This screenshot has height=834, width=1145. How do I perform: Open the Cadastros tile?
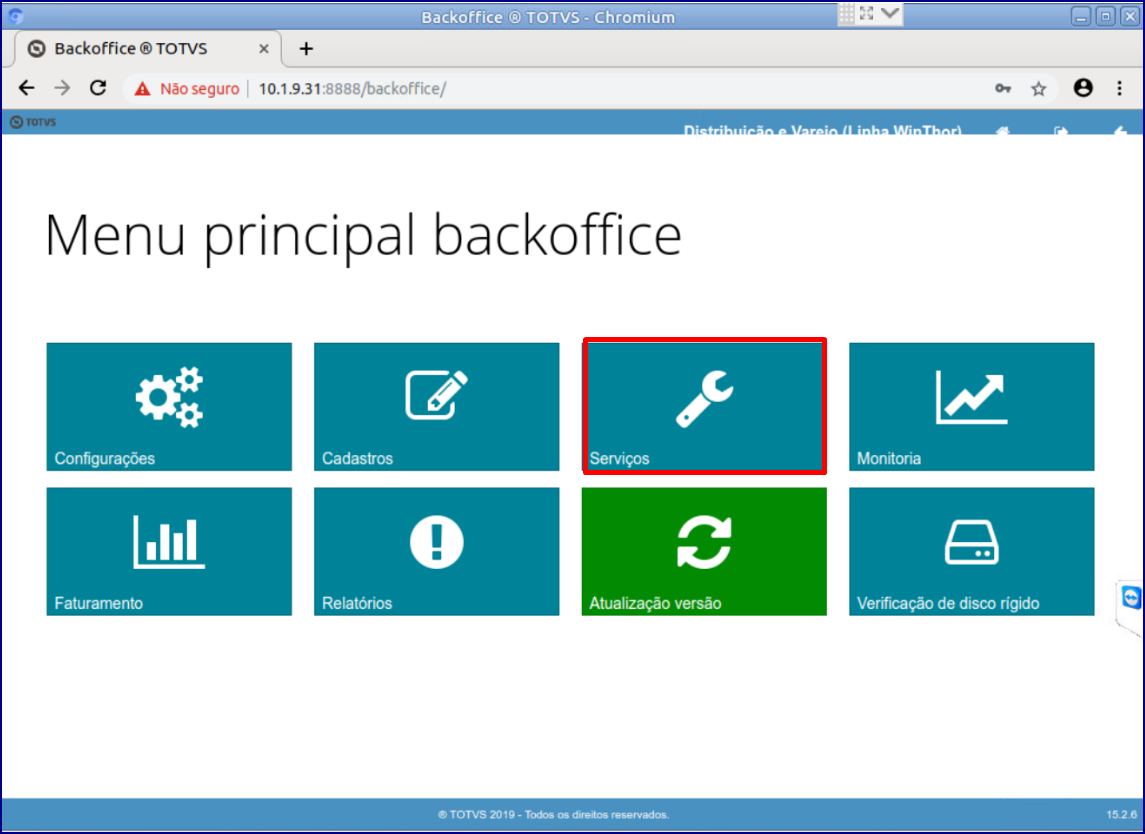coord(437,407)
